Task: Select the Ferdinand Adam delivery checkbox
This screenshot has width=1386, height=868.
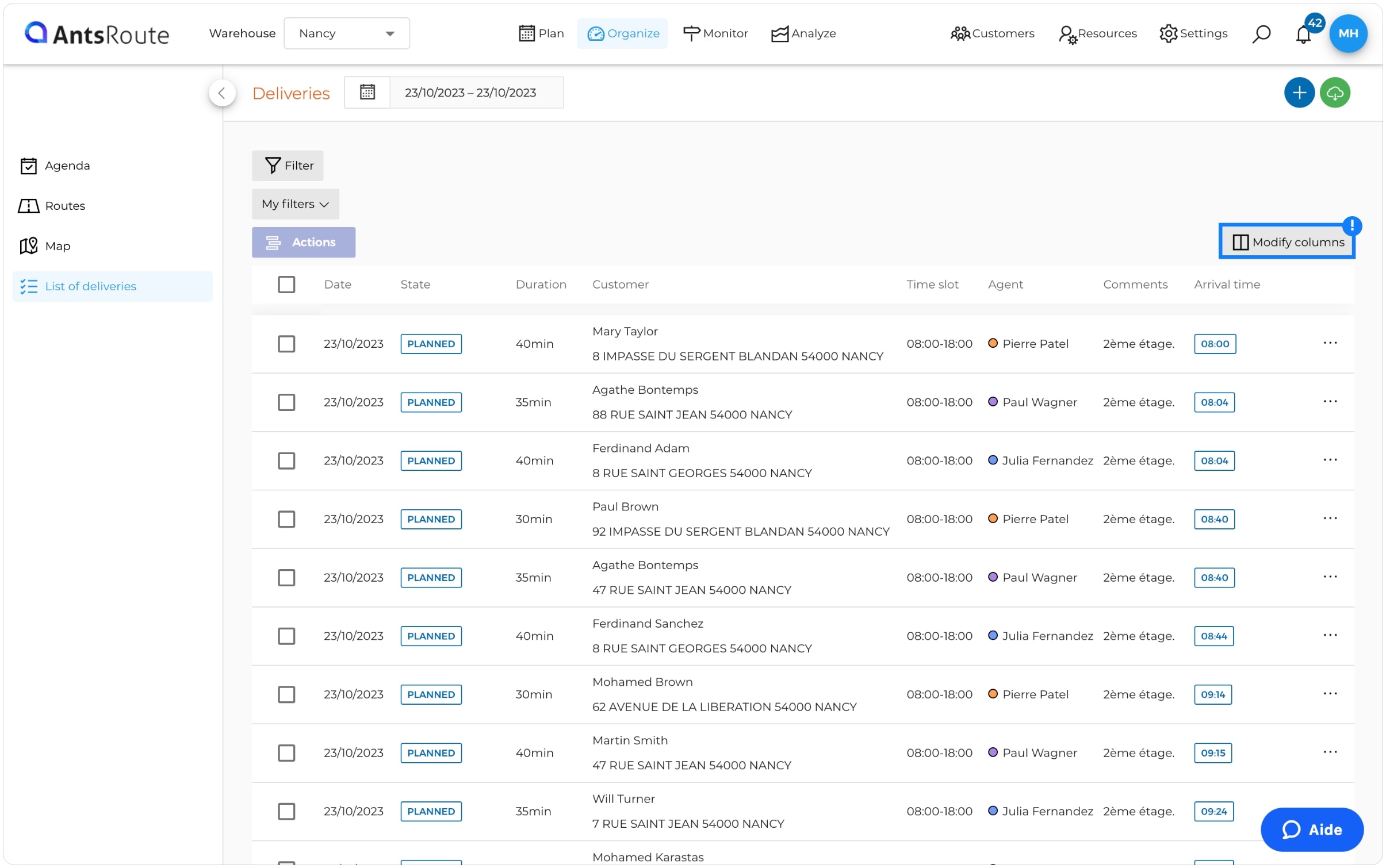Action: point(286,460)
